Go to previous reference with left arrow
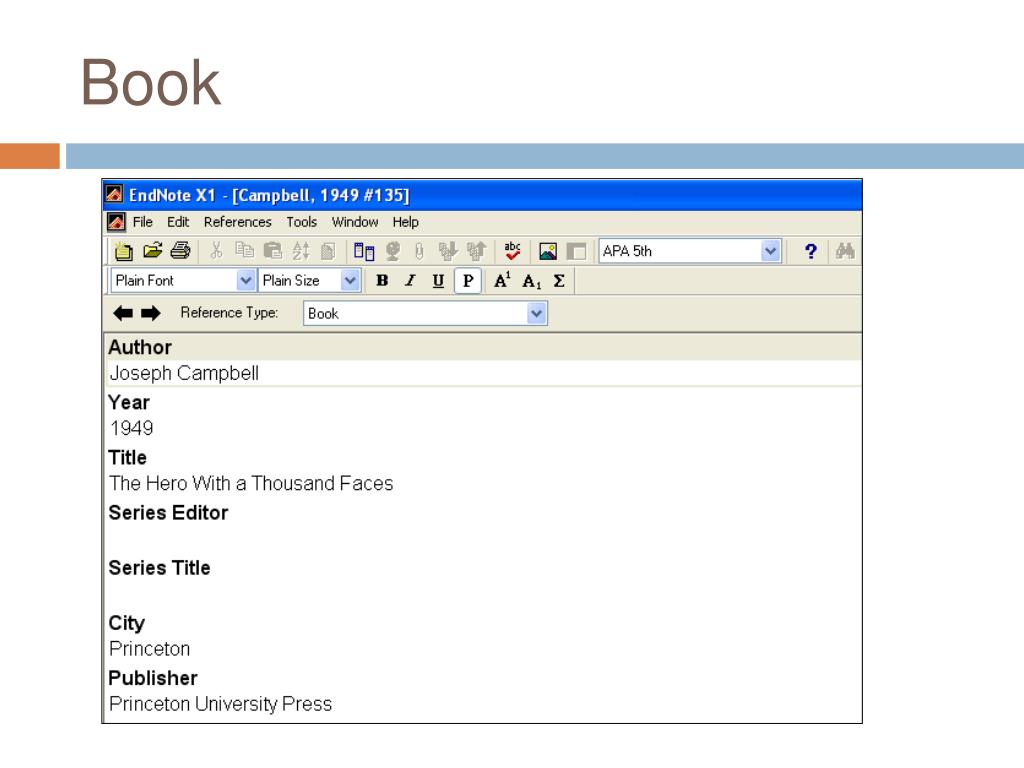Viewport: 1024px width, 768px height. click(123, 313)
